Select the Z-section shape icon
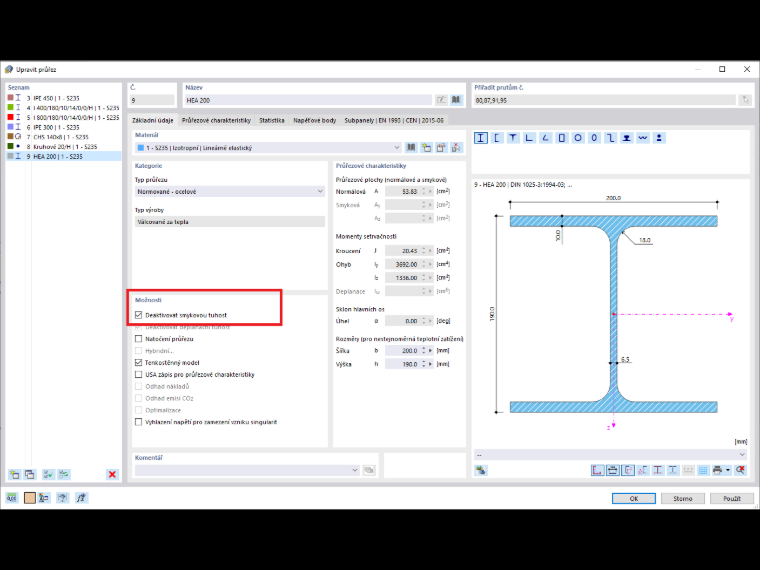The height and width of the screenshot is (570, 760). tap(610, 138)
